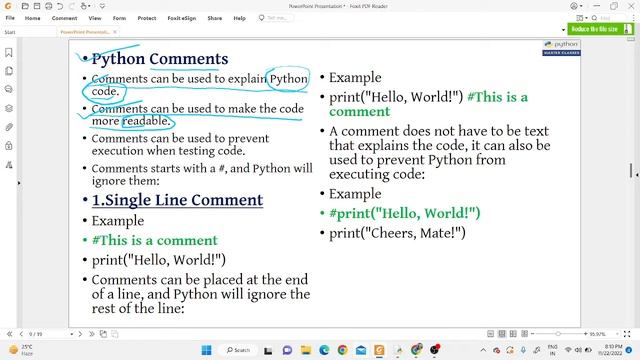640x360 pixels.
Task: Go to first page button
Action: point(9,334)
